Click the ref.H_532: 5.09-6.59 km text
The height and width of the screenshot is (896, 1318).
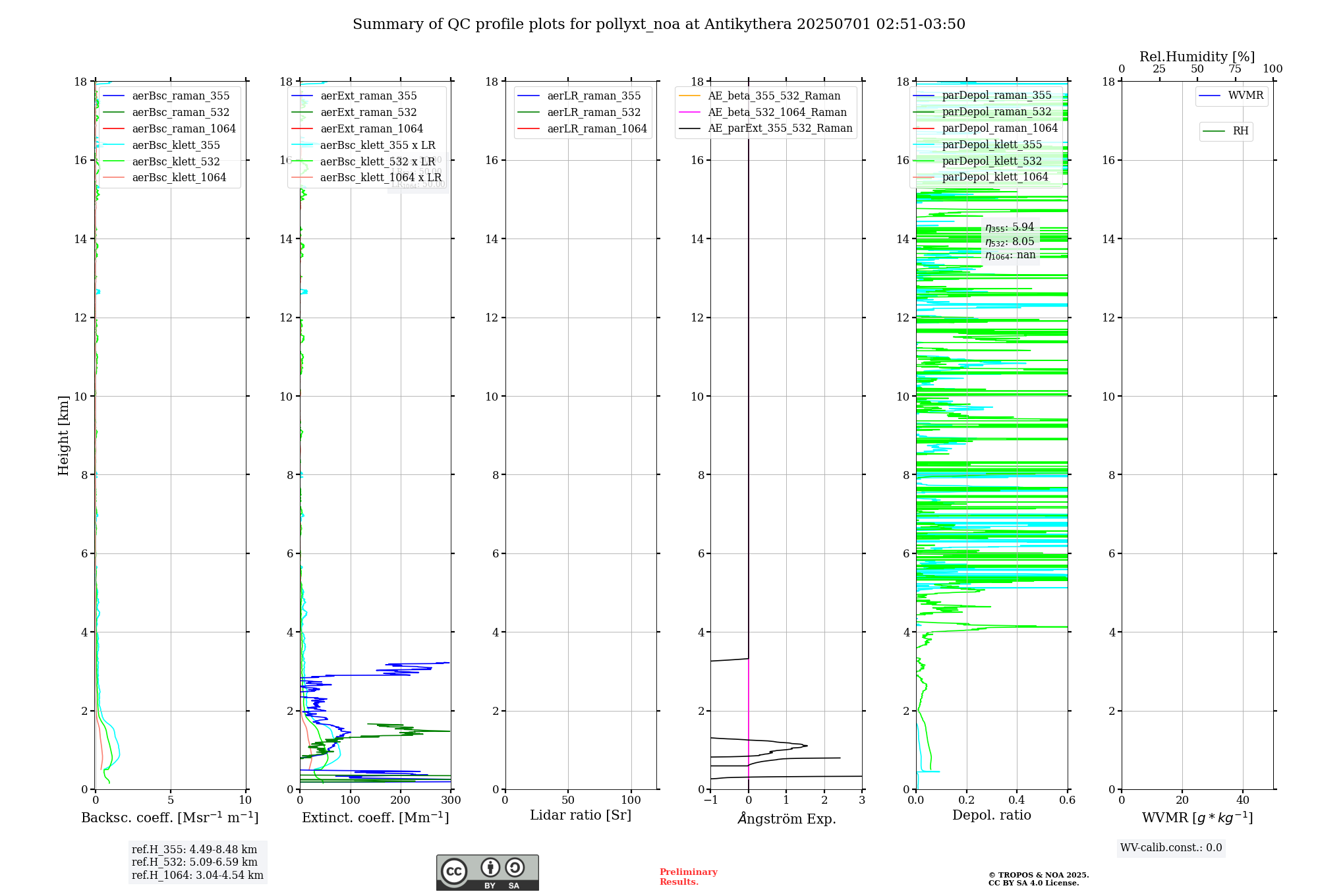click(x=194, y=862)
